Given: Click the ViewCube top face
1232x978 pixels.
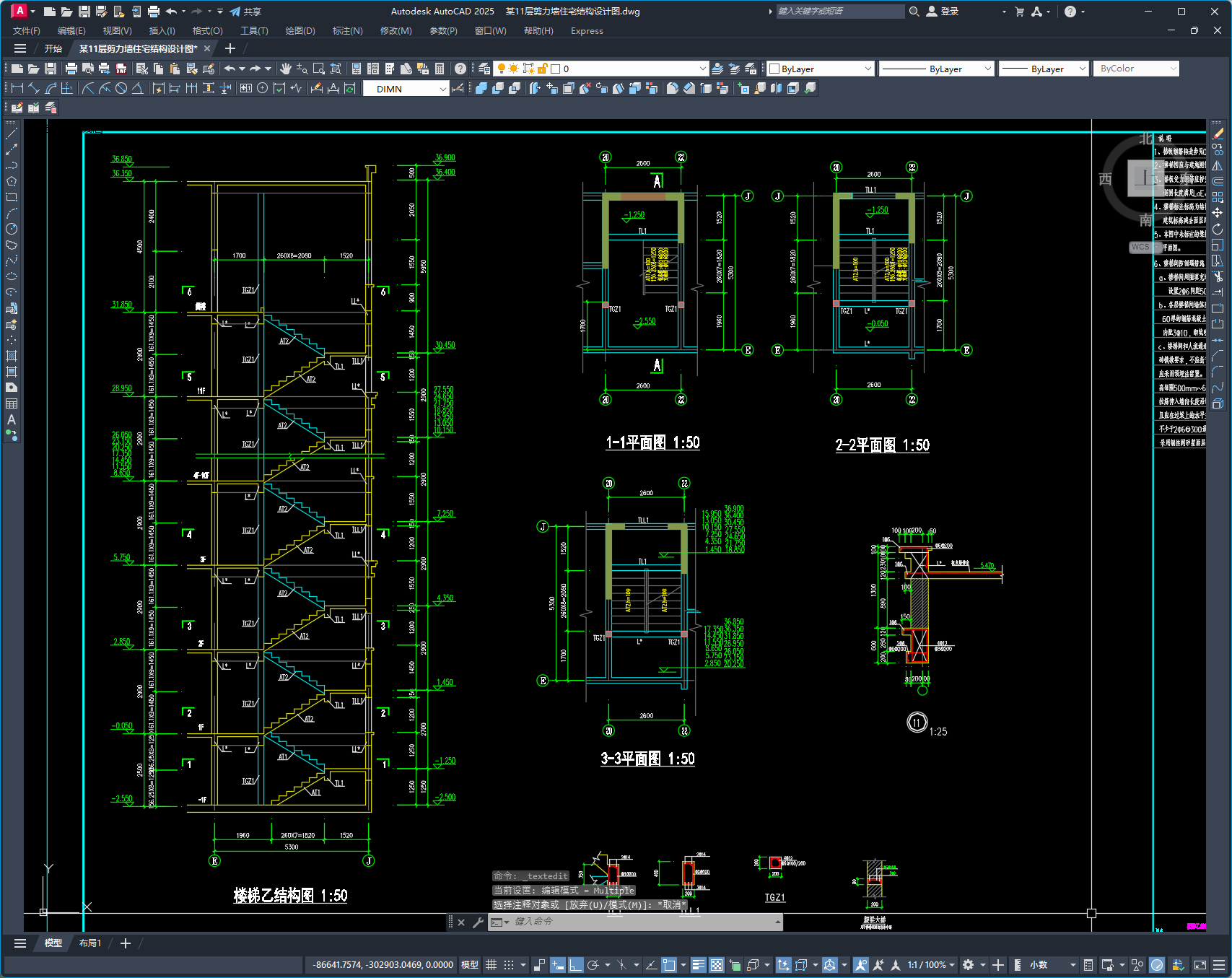Looking at the screenshot, I should (x=1145, y=178).
